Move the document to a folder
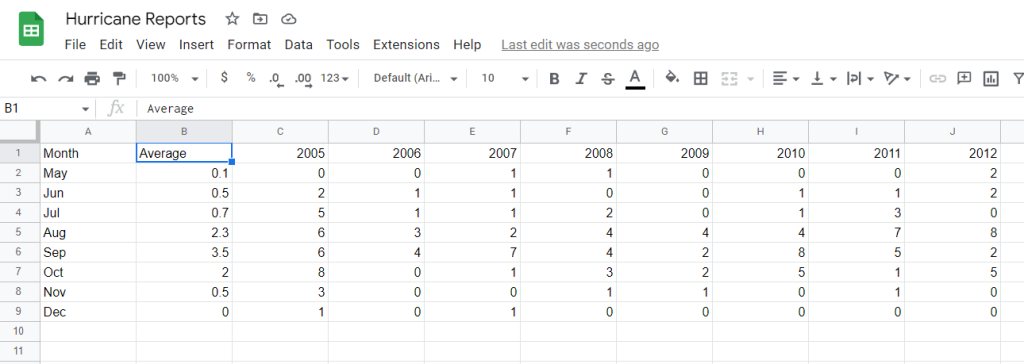This screenshot has height=364, width=1024. click(x=260, y=19)
